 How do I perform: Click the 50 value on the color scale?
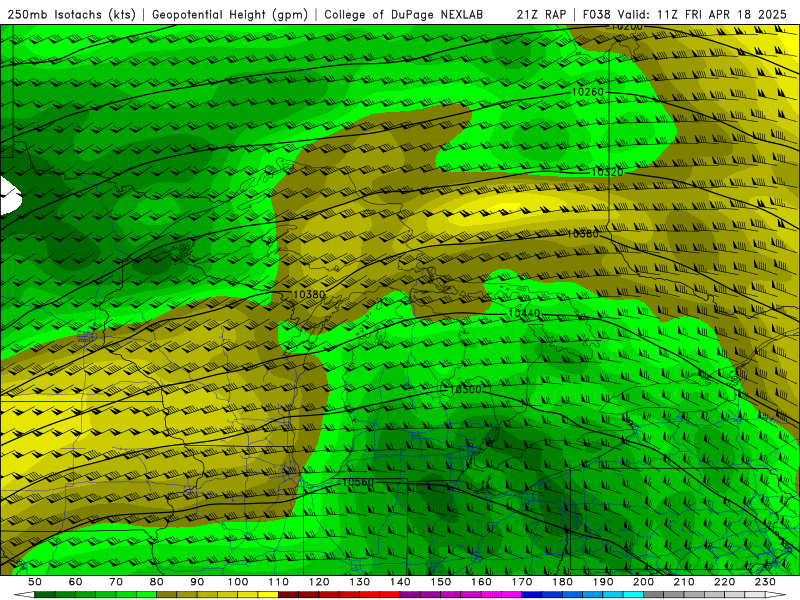coord(35,582)
